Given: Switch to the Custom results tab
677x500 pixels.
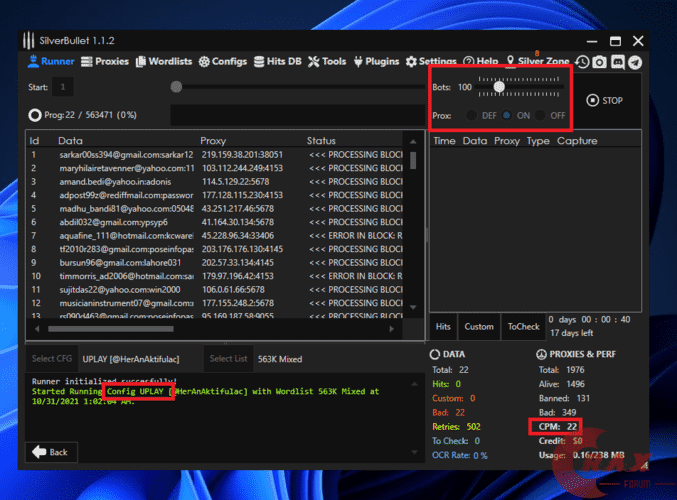Looking at the screenshot, I should pyautogui.click(x=479, y=327).
